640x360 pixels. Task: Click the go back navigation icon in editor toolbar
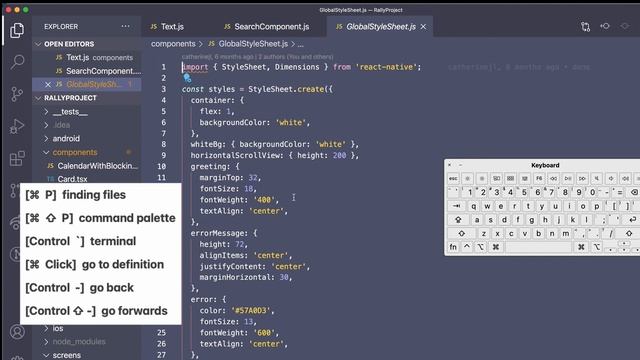click(x=605, y=26)
